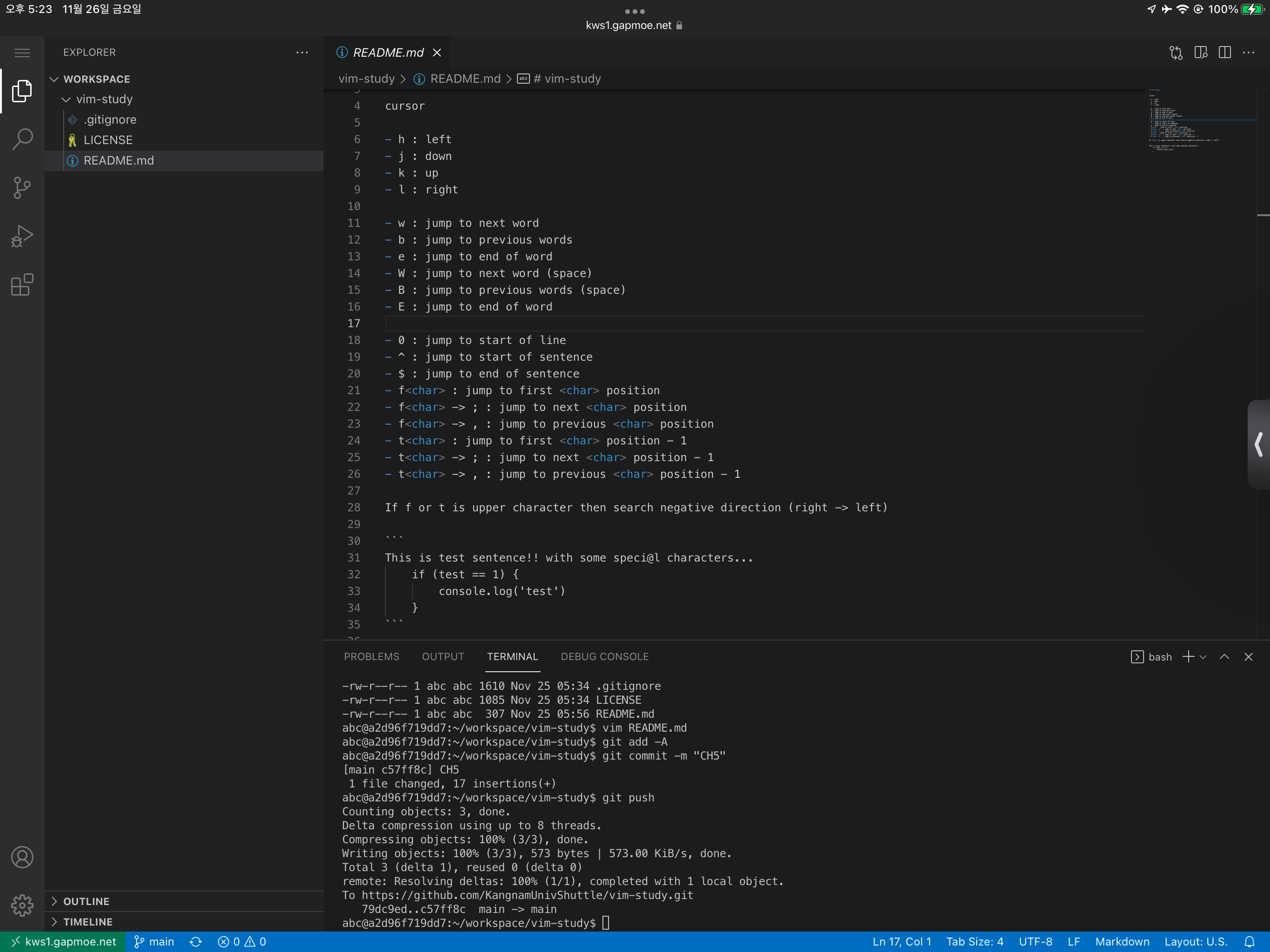Change the LF end of line sequence
This screenshot has width=1270, height=952.
click(1074, 942)
